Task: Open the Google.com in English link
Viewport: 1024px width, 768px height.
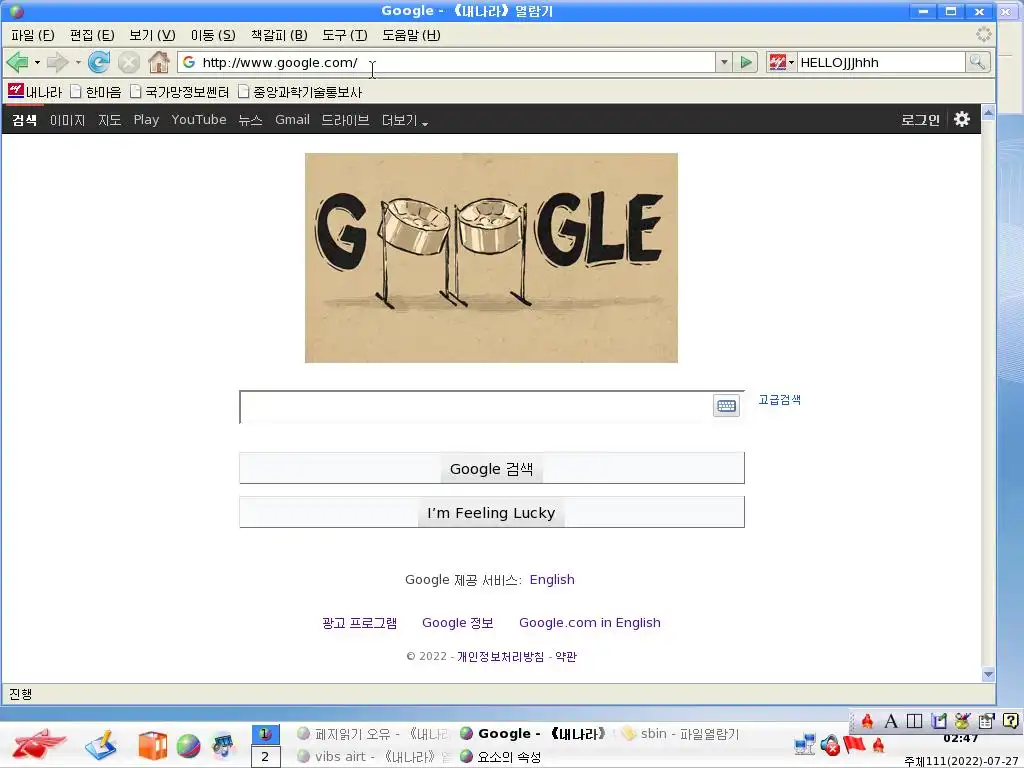Action: [x=590, y=623]
